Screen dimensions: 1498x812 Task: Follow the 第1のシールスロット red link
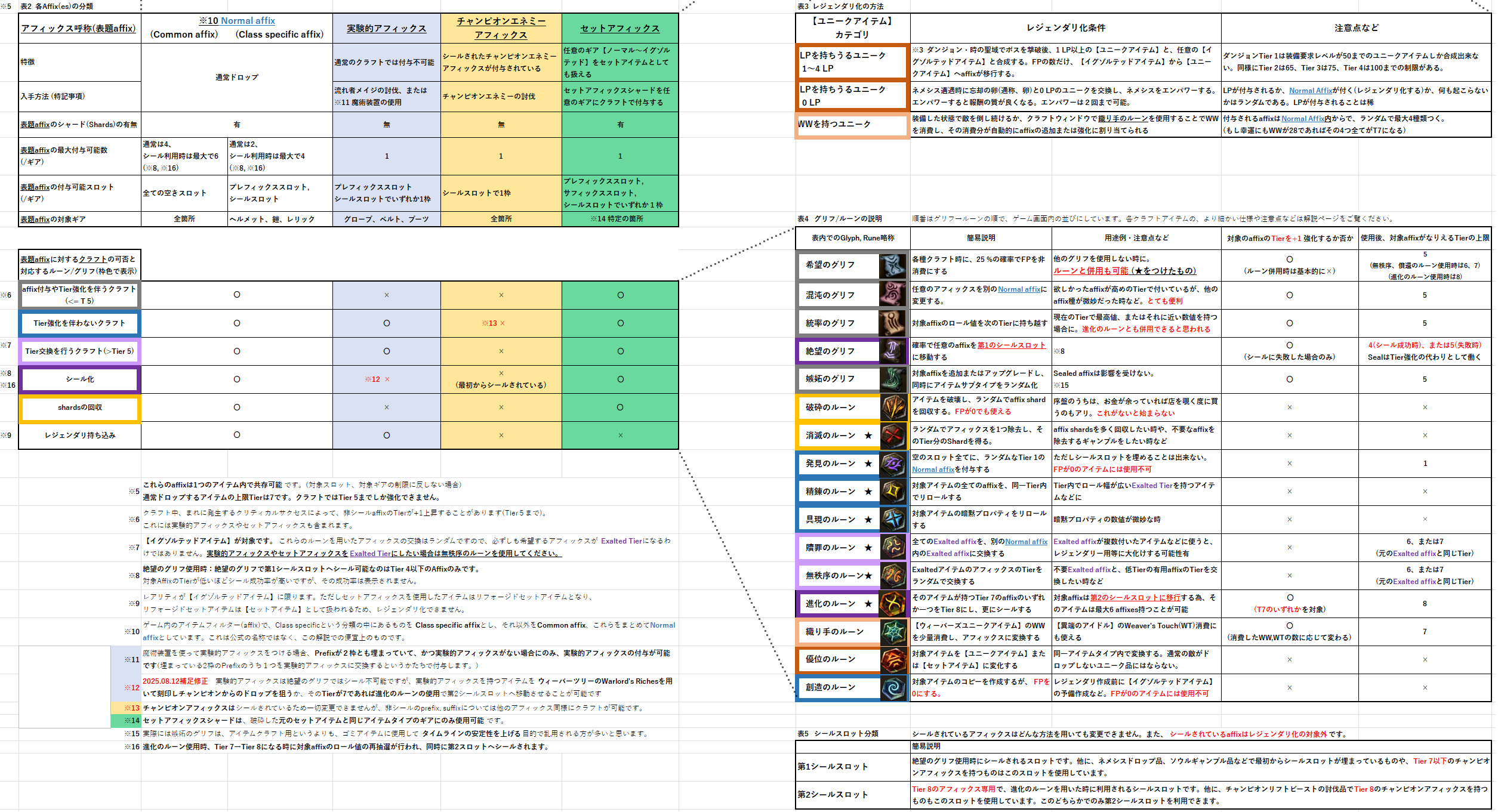[1011, 345]
